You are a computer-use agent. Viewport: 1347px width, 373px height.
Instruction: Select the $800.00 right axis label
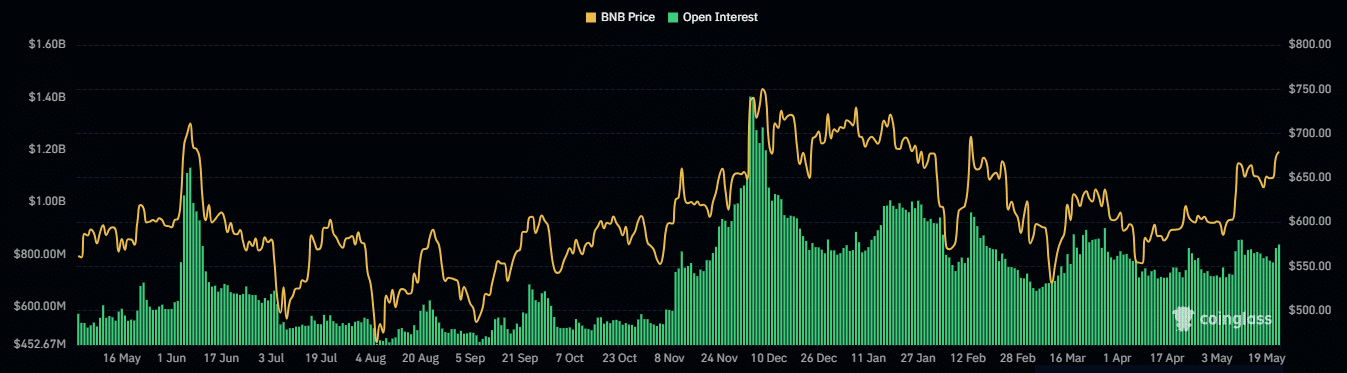pos(1310,45)
